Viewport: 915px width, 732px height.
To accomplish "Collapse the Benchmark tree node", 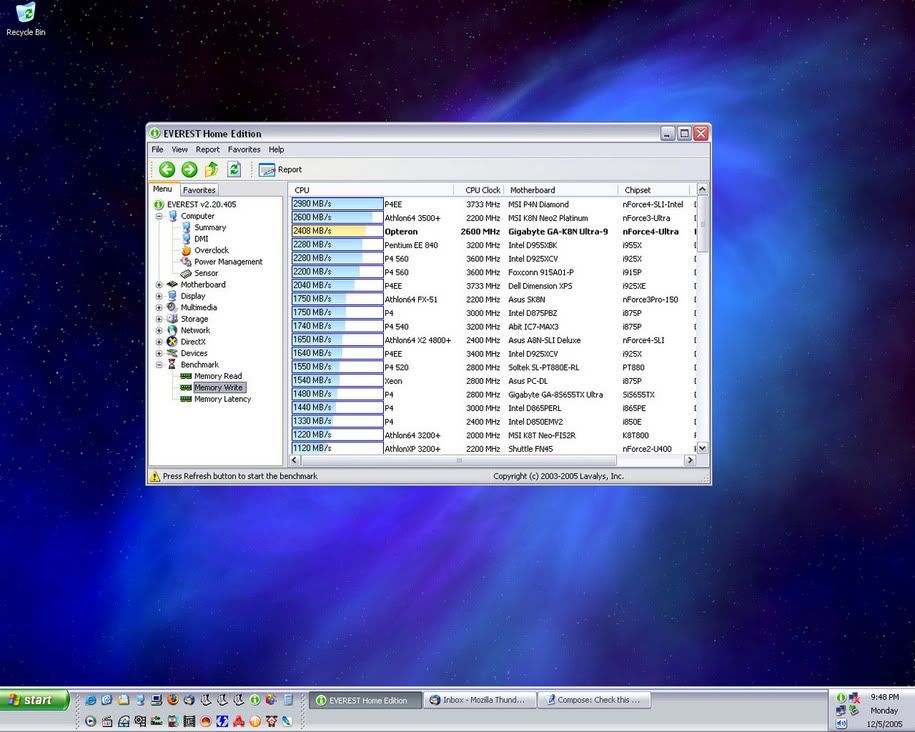I will click(x=159, y=365).
